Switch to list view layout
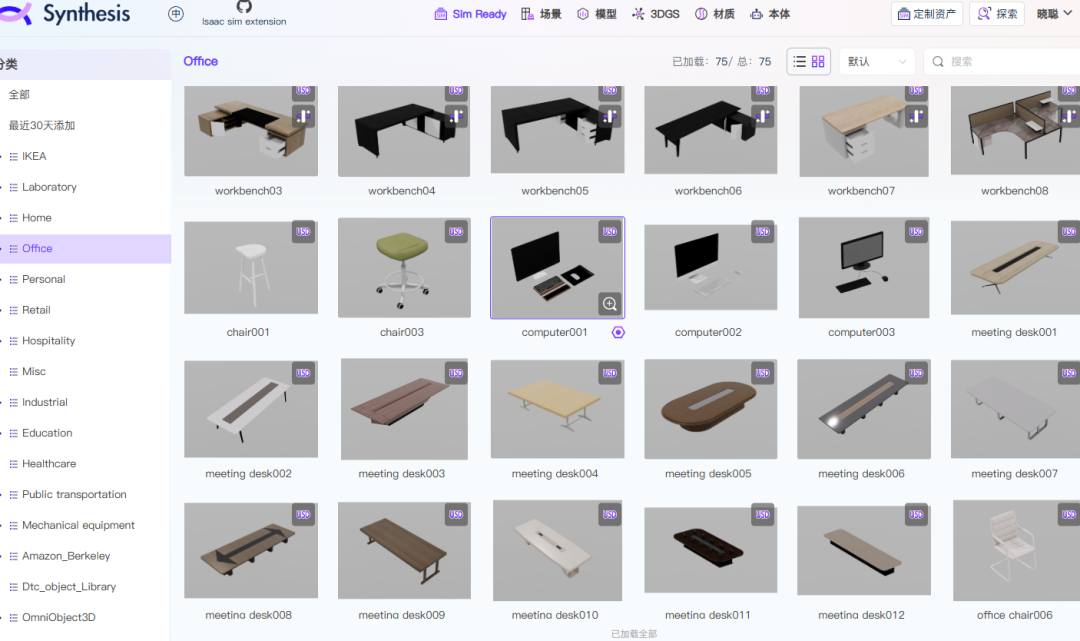 click(799, 61)
